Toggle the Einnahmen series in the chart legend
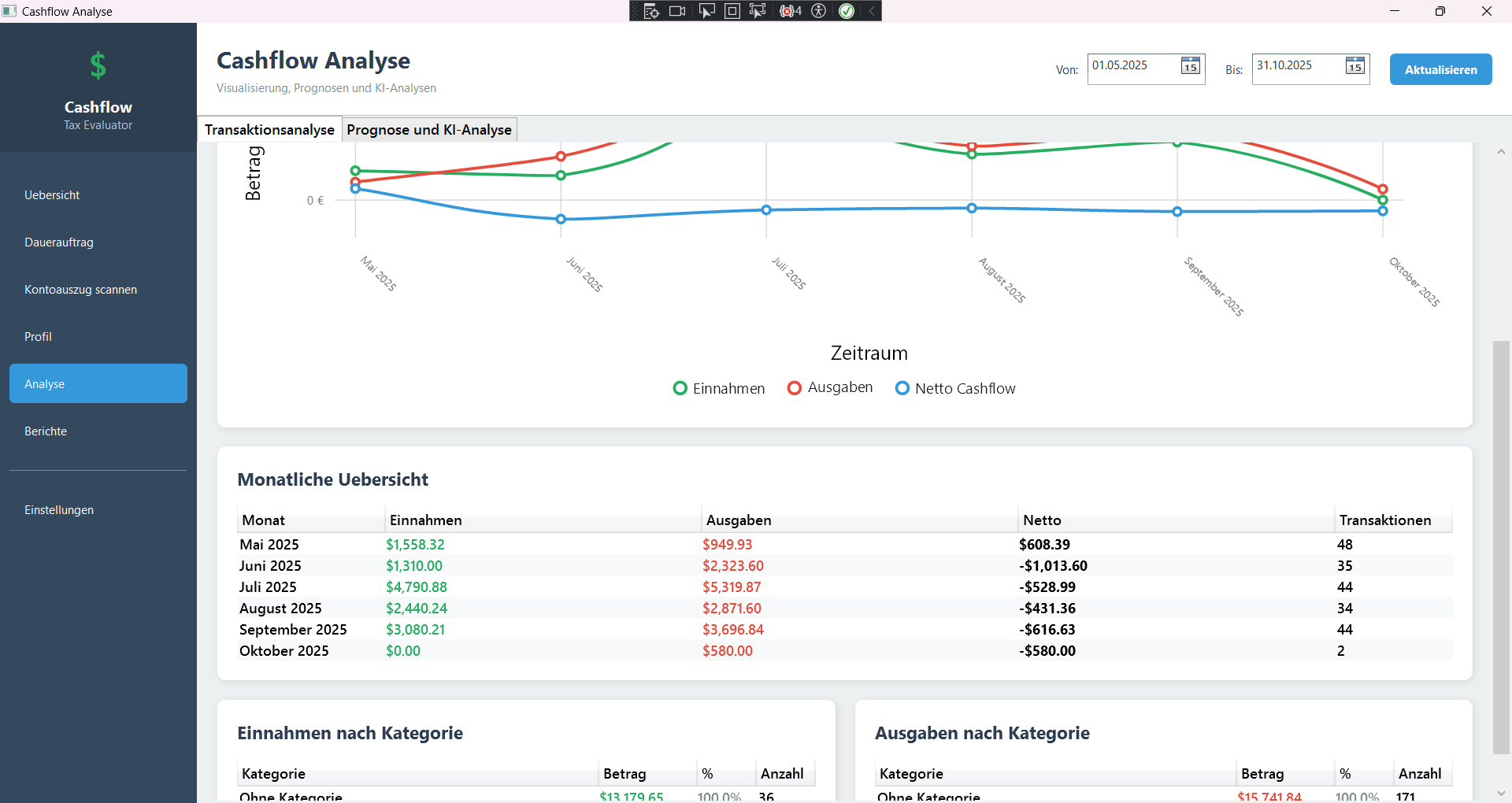 (680, 388)
